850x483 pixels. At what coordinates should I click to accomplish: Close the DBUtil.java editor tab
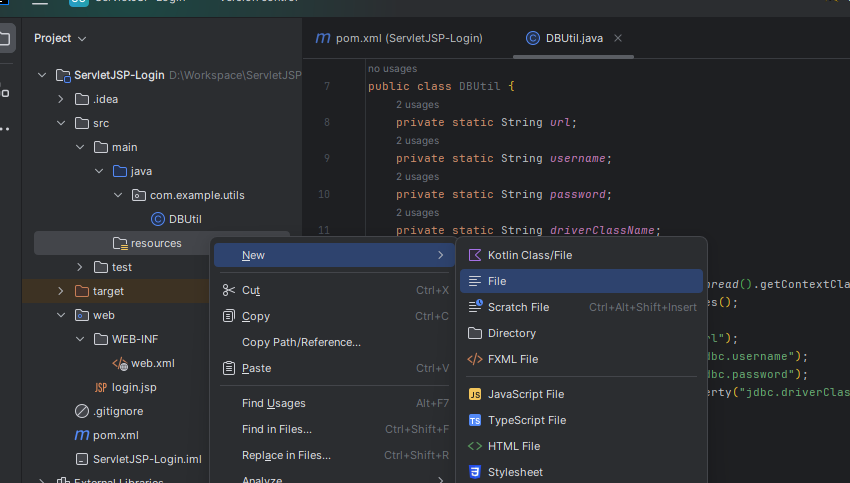(x=618, y=38)
